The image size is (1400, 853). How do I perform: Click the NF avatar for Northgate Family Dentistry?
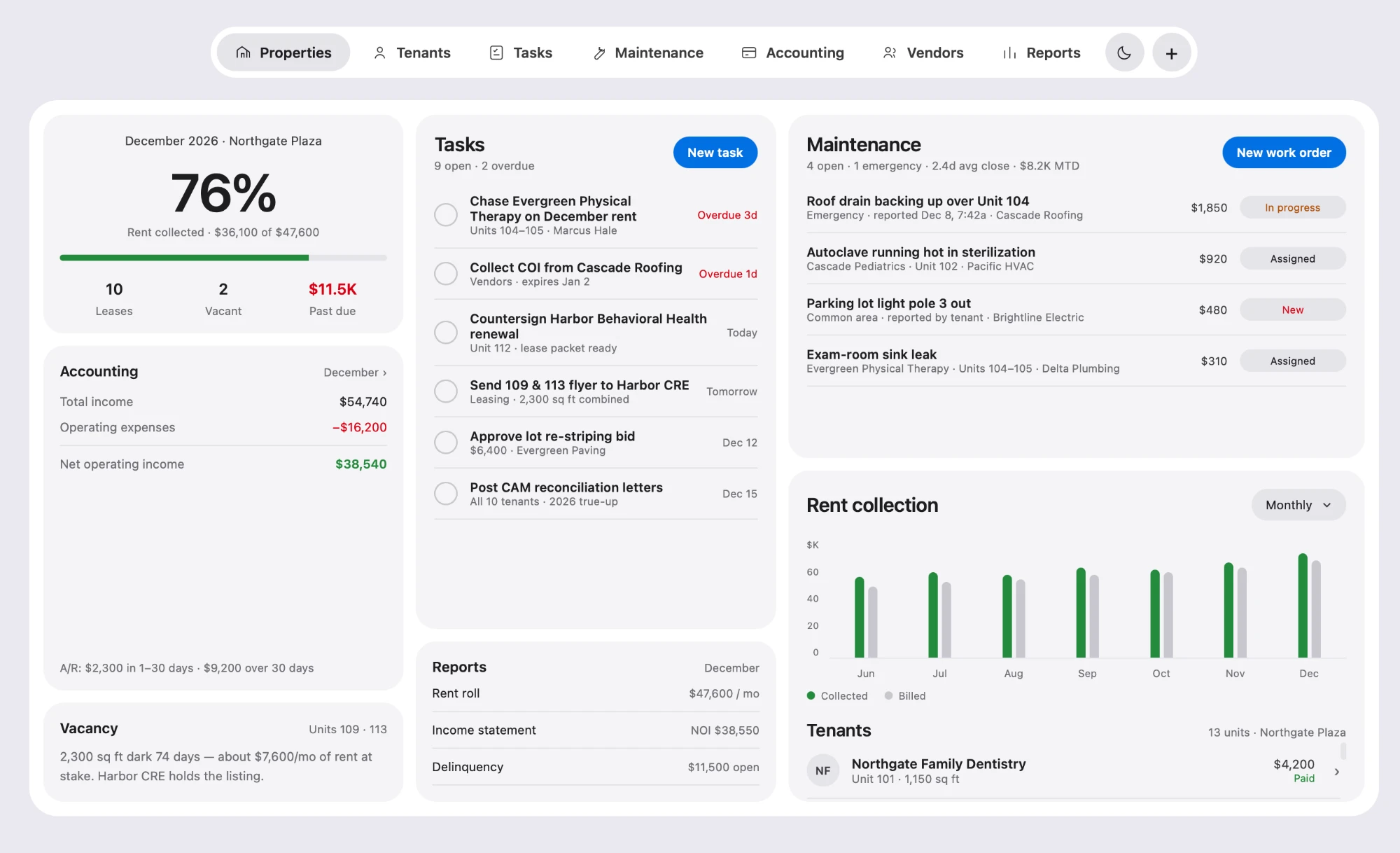point(823,770)
